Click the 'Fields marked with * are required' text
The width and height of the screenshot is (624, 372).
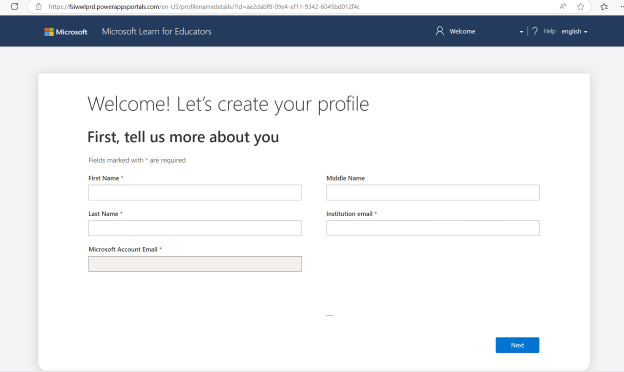pos(137,160)
